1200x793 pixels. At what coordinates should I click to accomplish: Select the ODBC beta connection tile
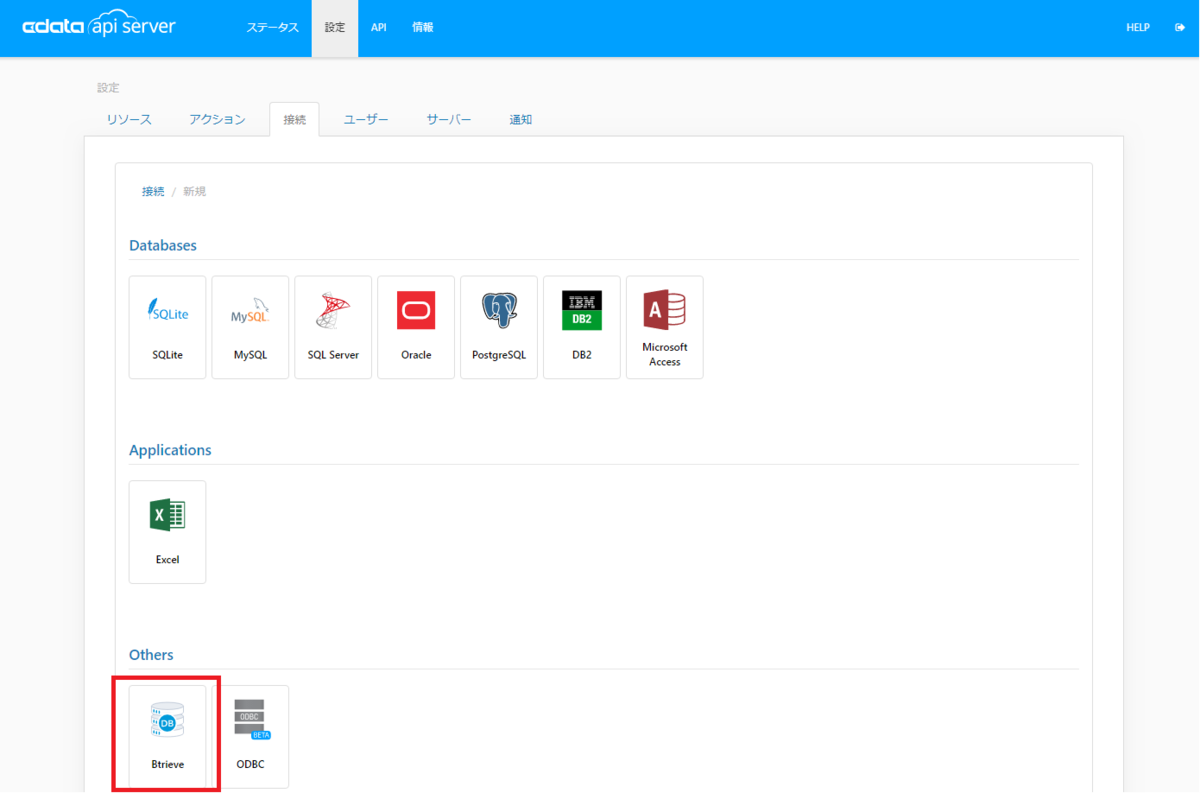[x=250, y=736]
